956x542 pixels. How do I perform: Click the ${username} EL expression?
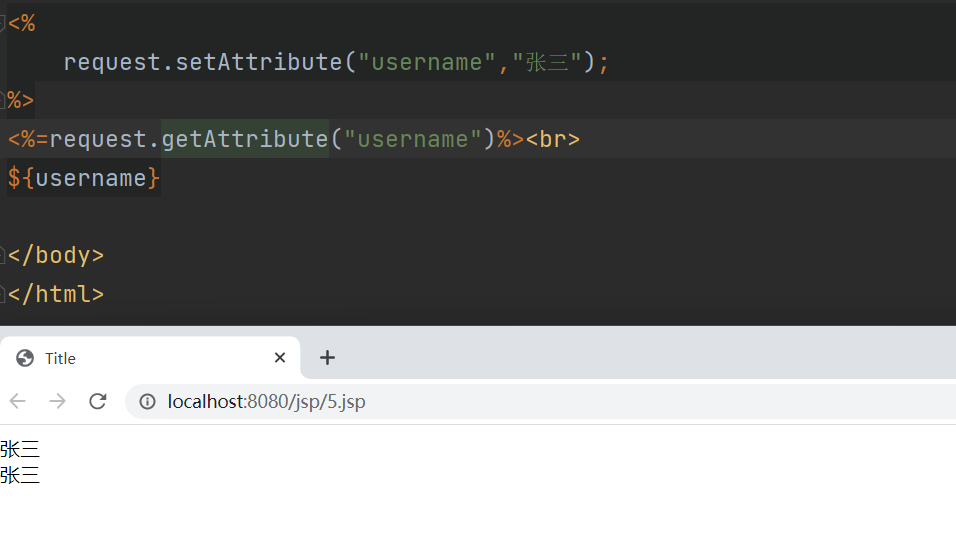(84, 178)
